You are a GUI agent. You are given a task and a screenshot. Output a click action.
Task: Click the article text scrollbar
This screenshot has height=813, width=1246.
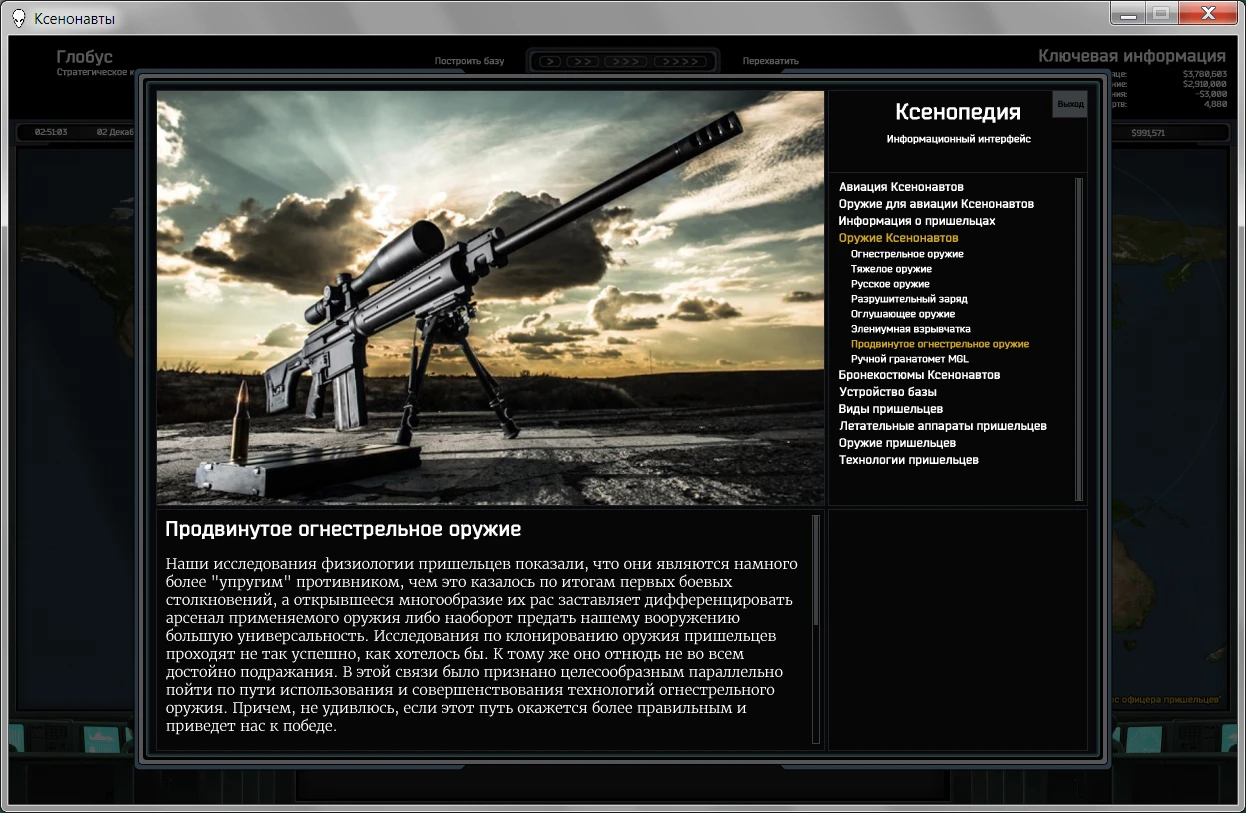(816, 629)
